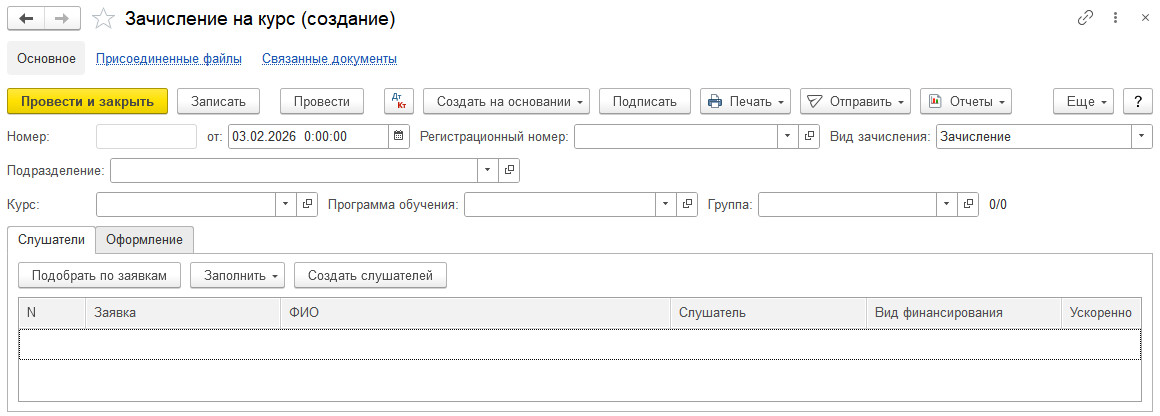
Task: Open the Присоединенные файлы section
Action: pyautogui.click(x=169, y=59)
